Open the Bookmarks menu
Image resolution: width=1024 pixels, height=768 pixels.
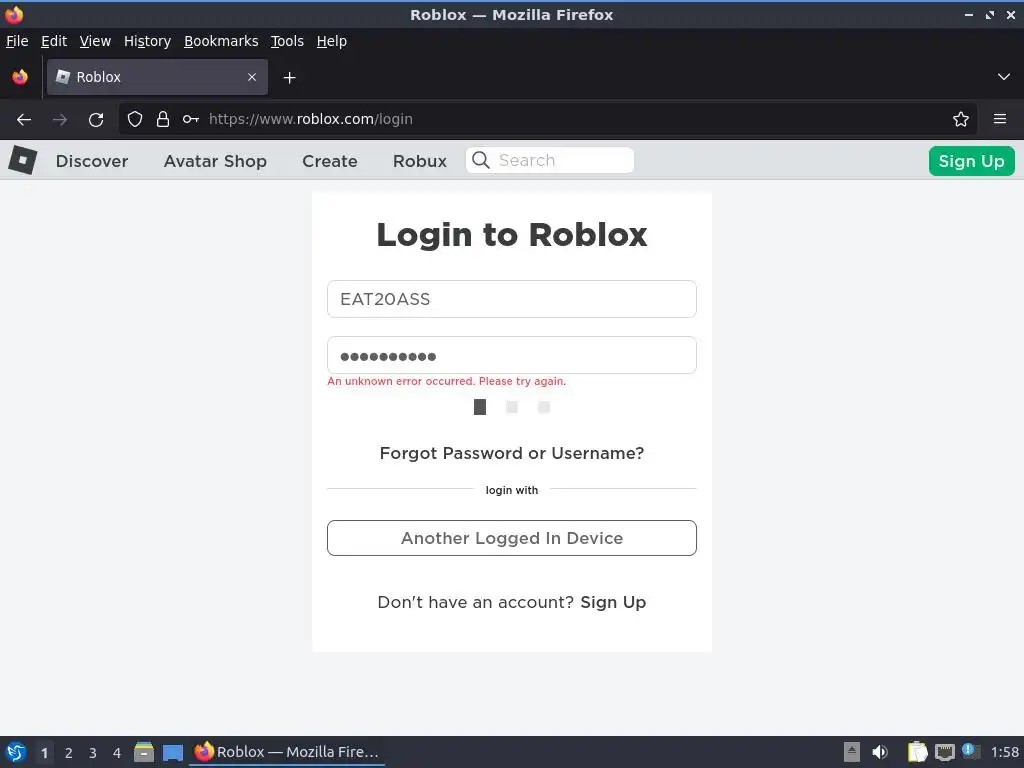(x=221, y=41)
